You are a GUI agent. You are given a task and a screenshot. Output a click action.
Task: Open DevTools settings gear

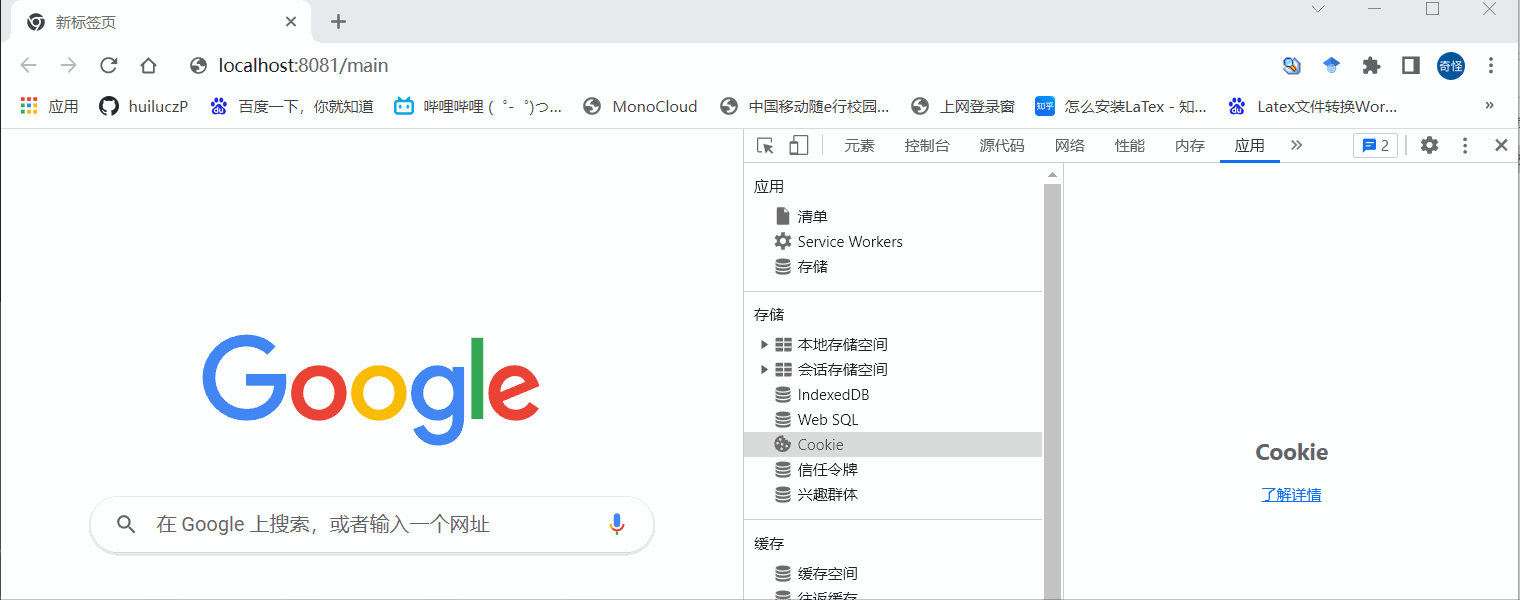[x=1429, y=145]
